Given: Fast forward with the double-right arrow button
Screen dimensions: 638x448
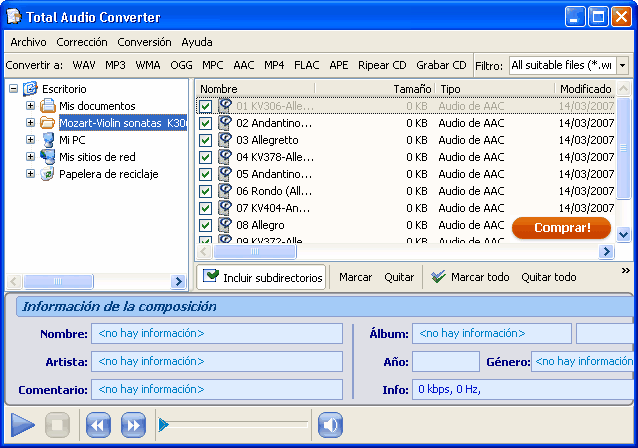Looking at the screenshot, I should pyautogui.click(x=133, y=425).
